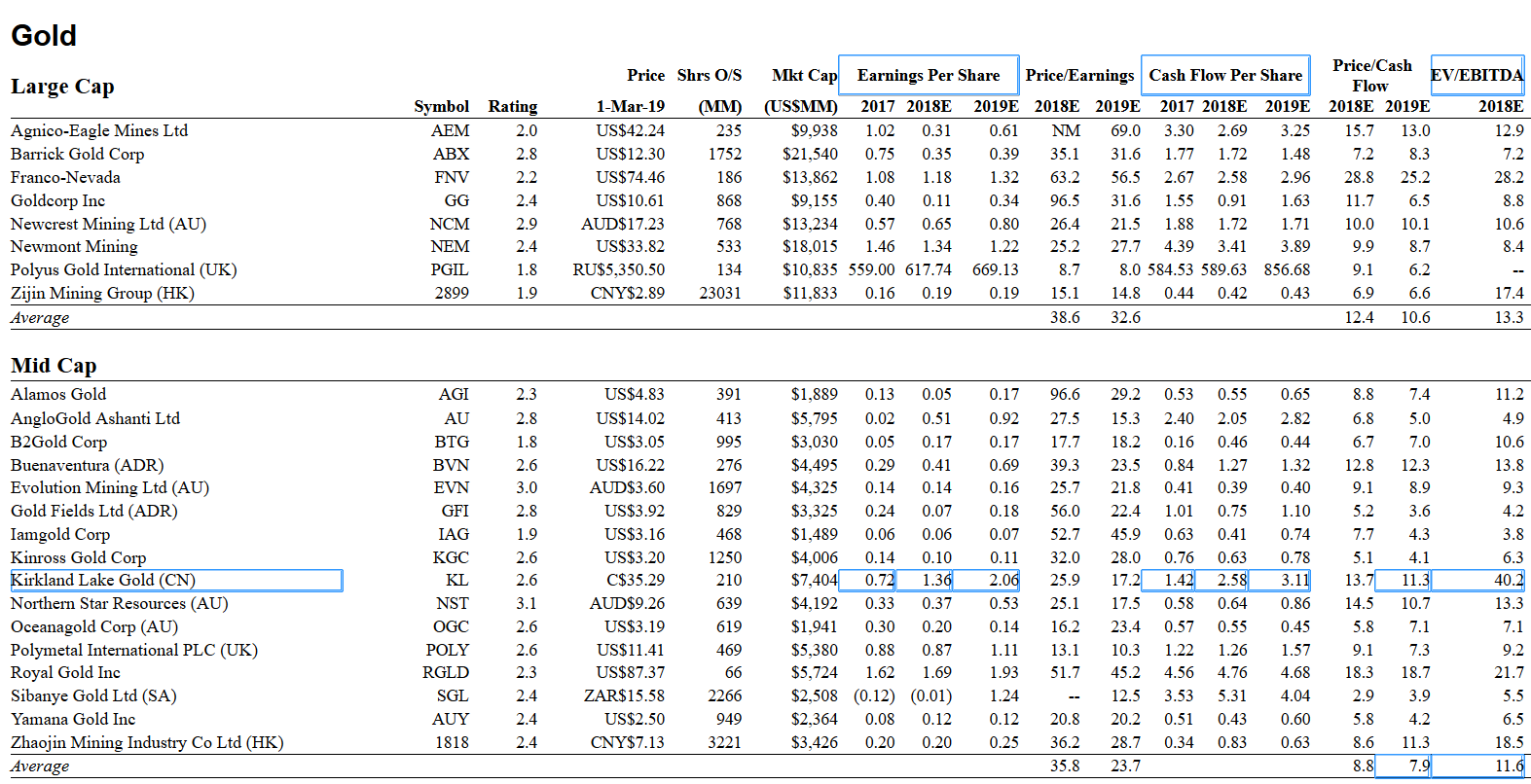Click Kirkland Lake Gold's EV/EBITDA value 40.2

coord(1508,581)
